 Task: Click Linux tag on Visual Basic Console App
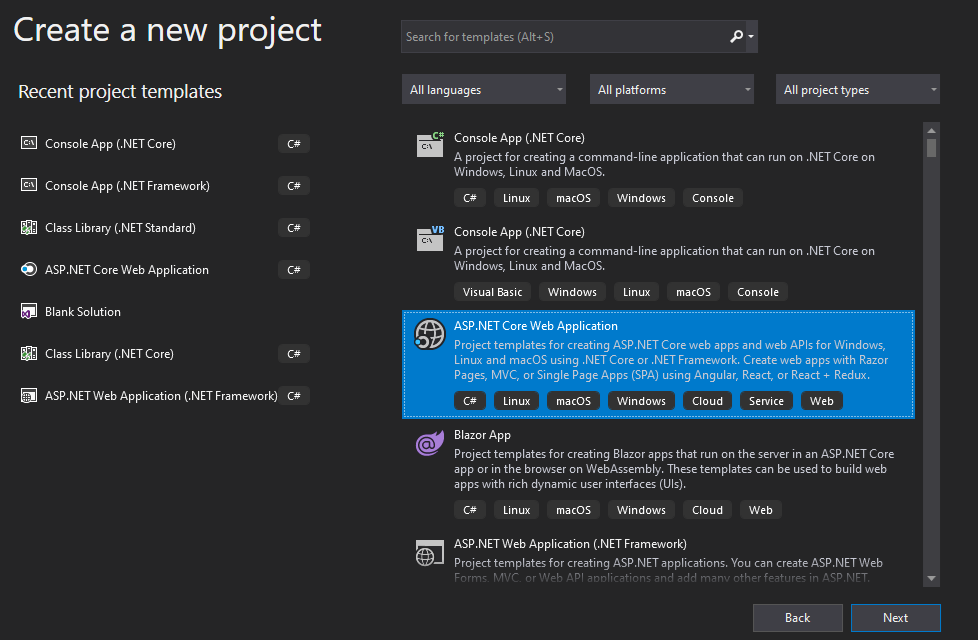tap(636, 292)
